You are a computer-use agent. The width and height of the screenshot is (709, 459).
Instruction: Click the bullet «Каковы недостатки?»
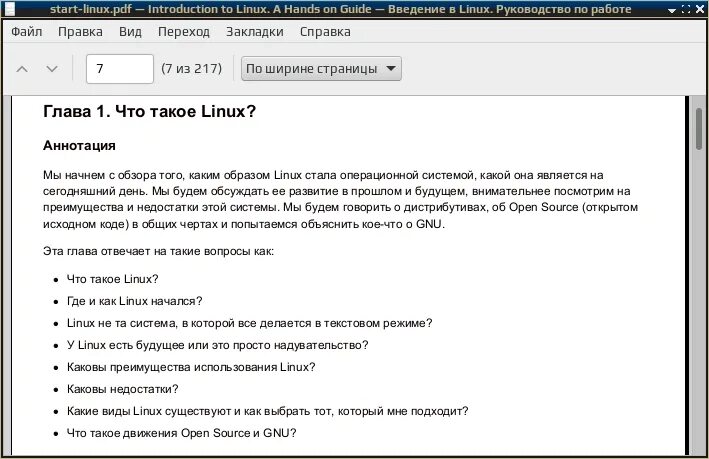pyautogui.click(x=123, y=389)
